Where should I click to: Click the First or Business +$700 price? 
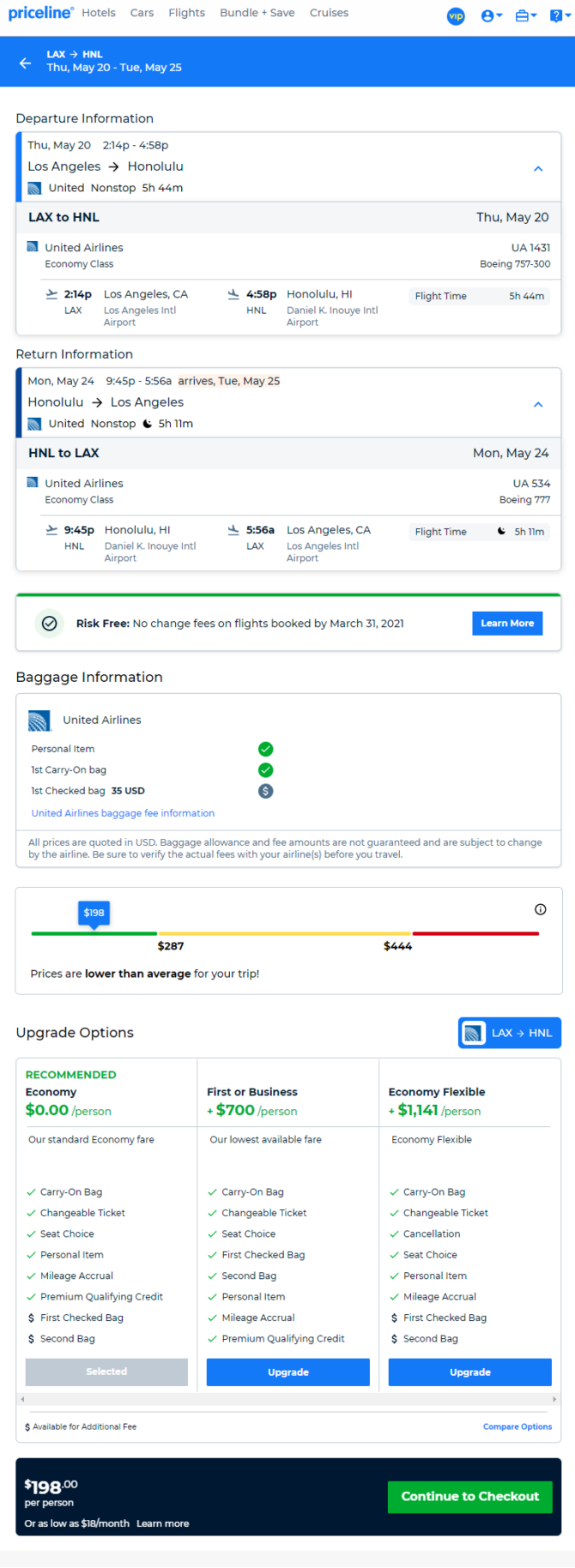tap(252, 1110)
